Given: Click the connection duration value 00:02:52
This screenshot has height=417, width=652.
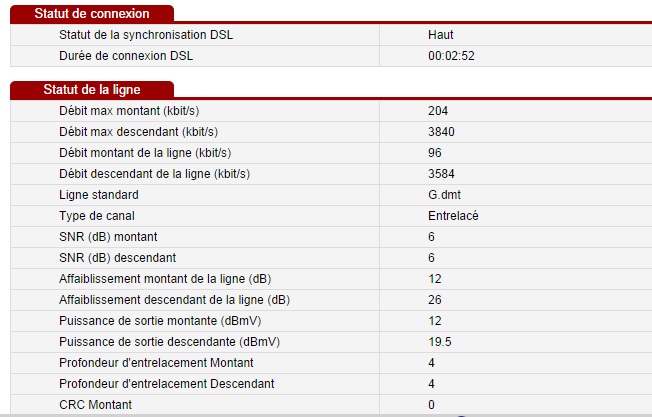Looking at the screenshot, I should (451, 56).
